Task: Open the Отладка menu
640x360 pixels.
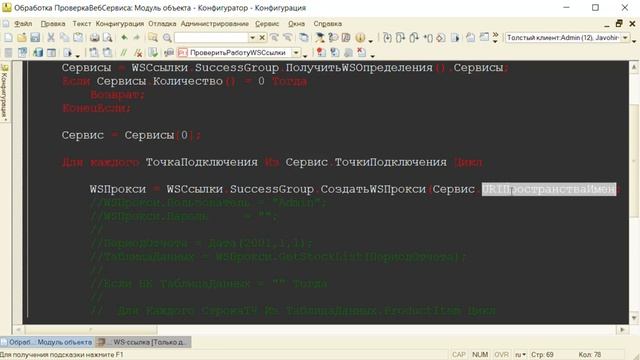Action: [162, 24]
